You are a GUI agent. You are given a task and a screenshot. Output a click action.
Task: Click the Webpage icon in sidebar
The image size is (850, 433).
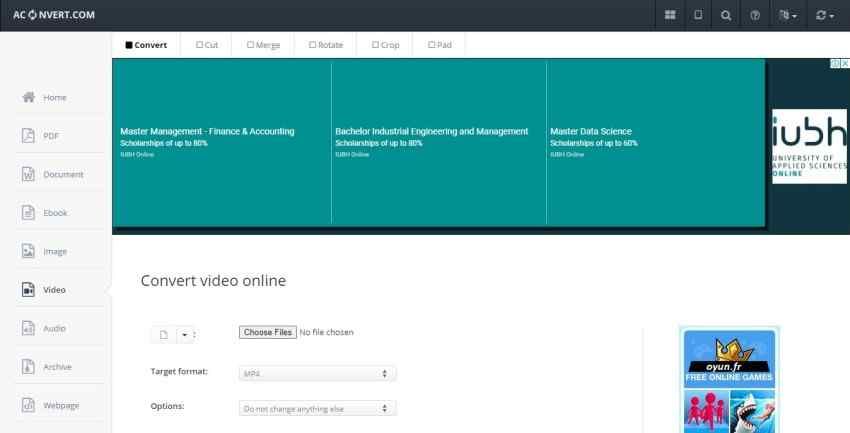coord(28,405)
